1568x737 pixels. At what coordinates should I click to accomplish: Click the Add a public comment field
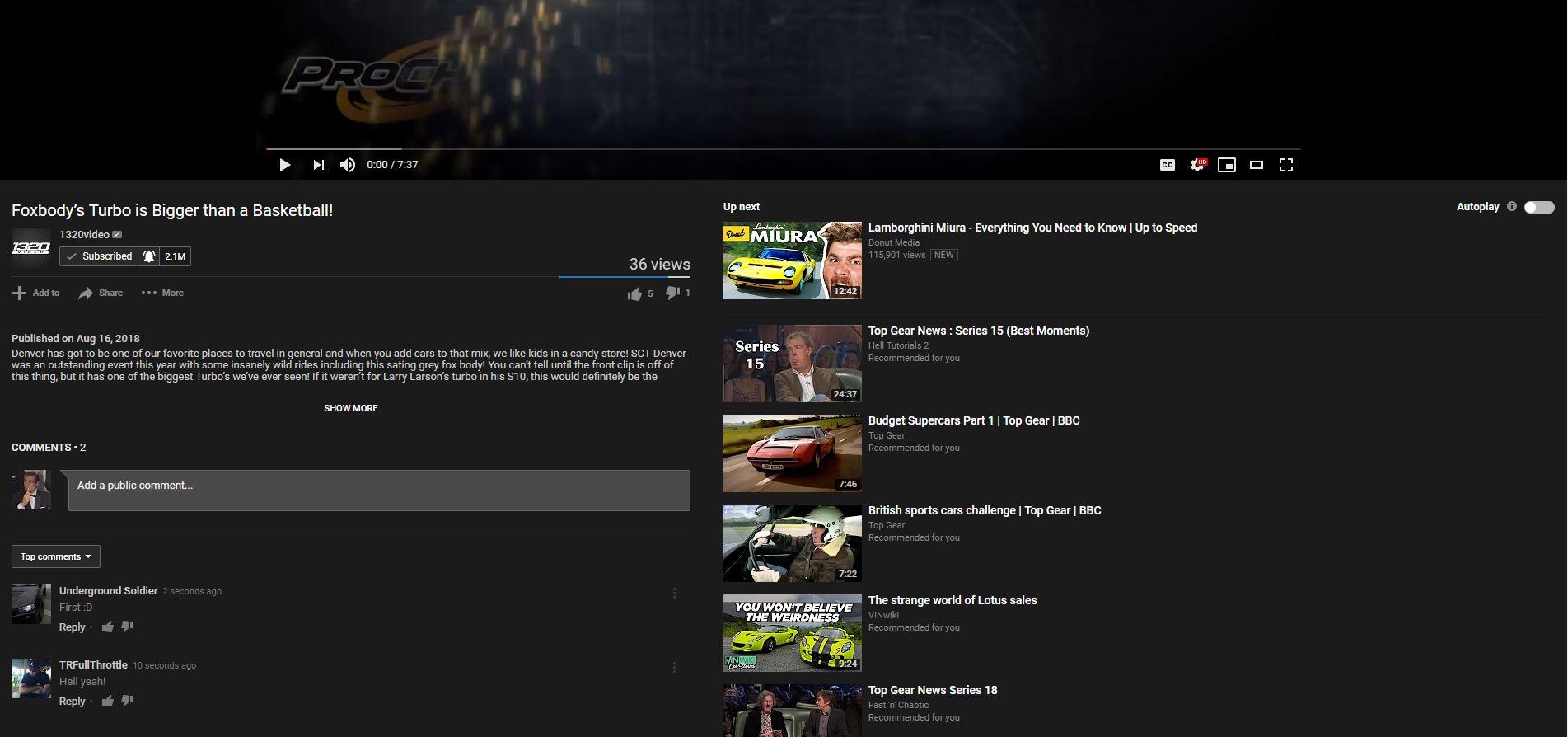tap(379, 491)
